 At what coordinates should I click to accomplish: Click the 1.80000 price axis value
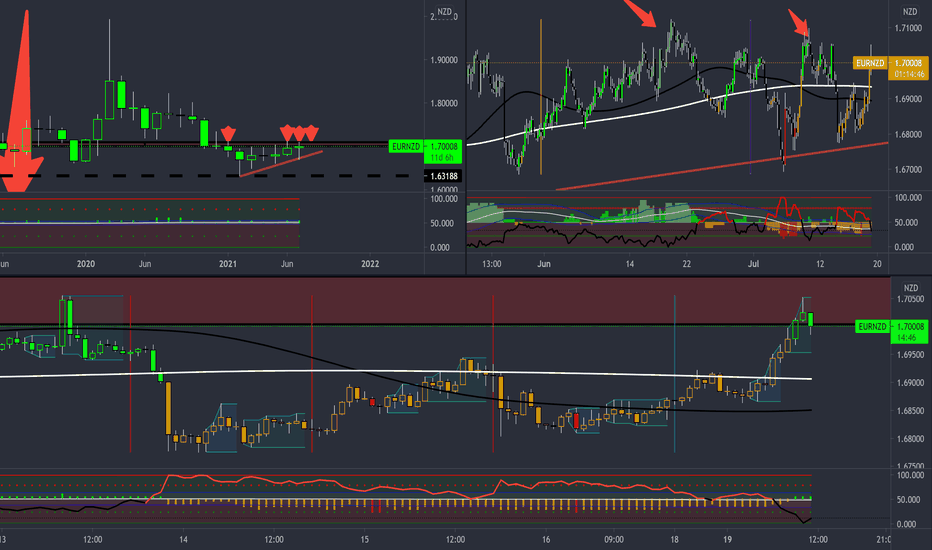point(444,103)
